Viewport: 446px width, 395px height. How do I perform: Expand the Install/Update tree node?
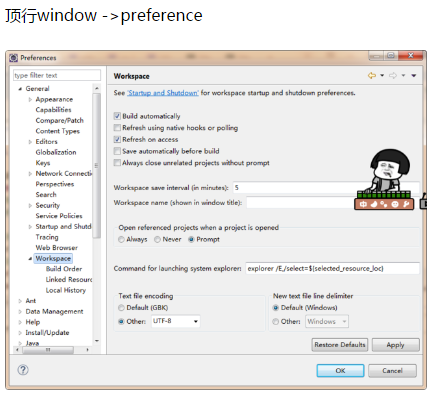pos(20,333)
